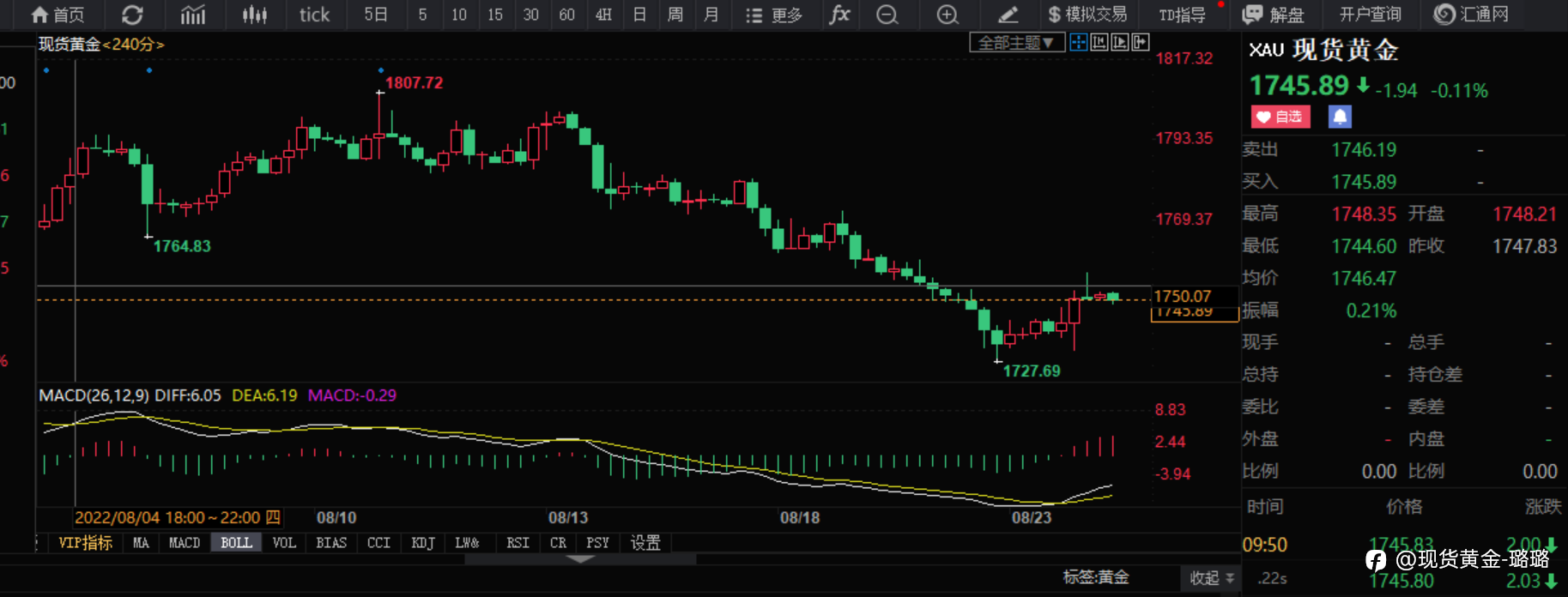This screenshot has height=597, width=1568.
Task: Select the MACD indicator tab
Action: 184,543
